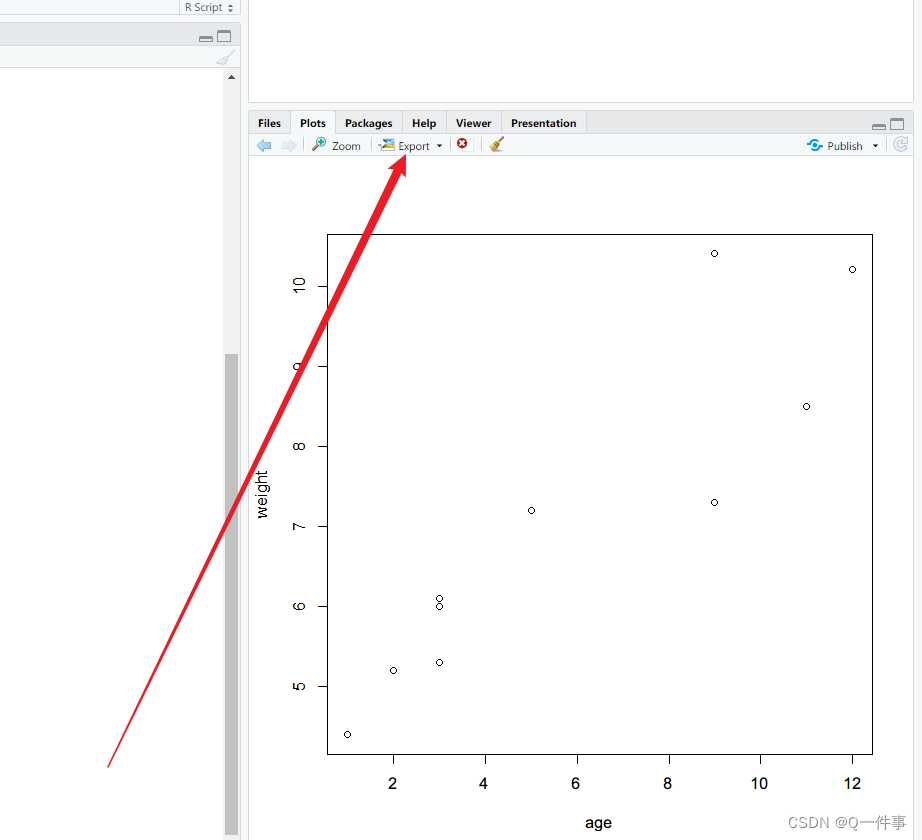
Task: Minimize the Plots pane
Action: [878, 126]
